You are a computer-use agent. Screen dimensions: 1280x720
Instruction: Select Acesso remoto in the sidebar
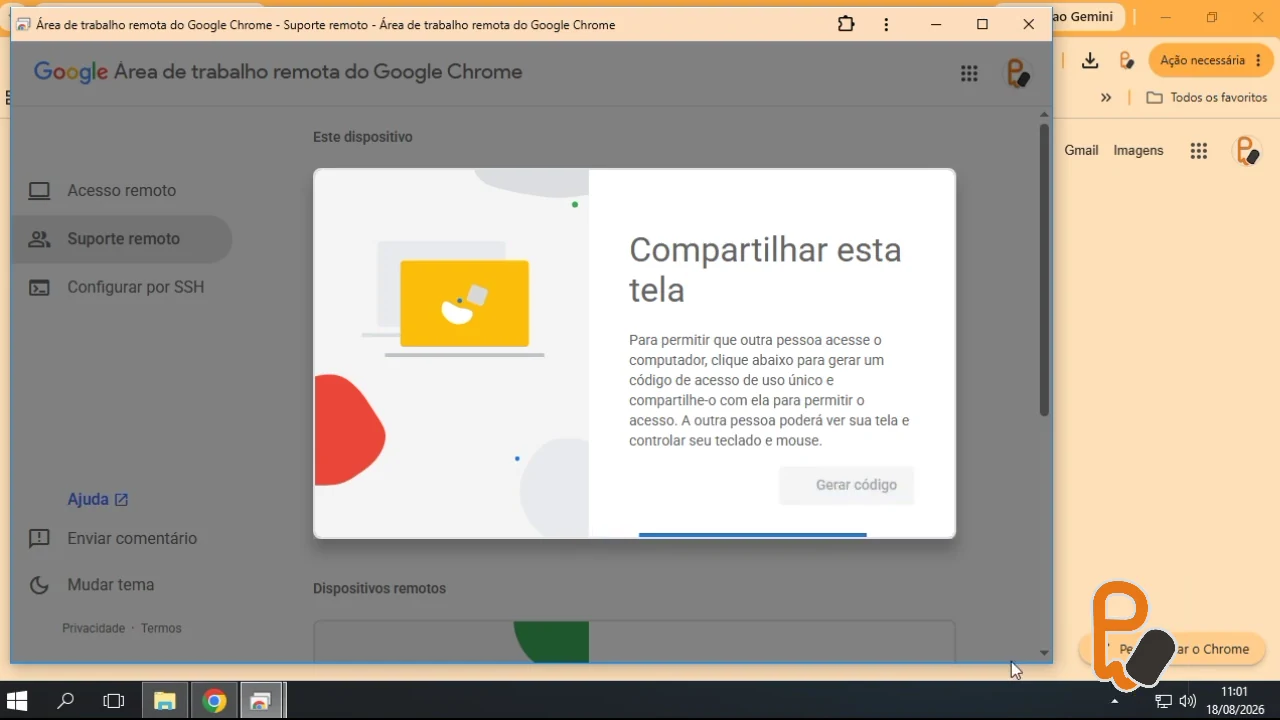(121, 191)
